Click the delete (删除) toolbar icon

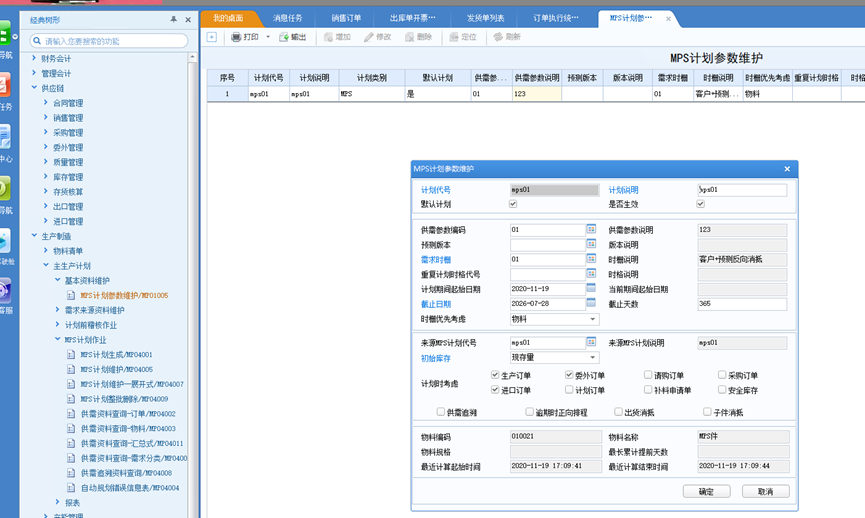click(x=409, y=37)
